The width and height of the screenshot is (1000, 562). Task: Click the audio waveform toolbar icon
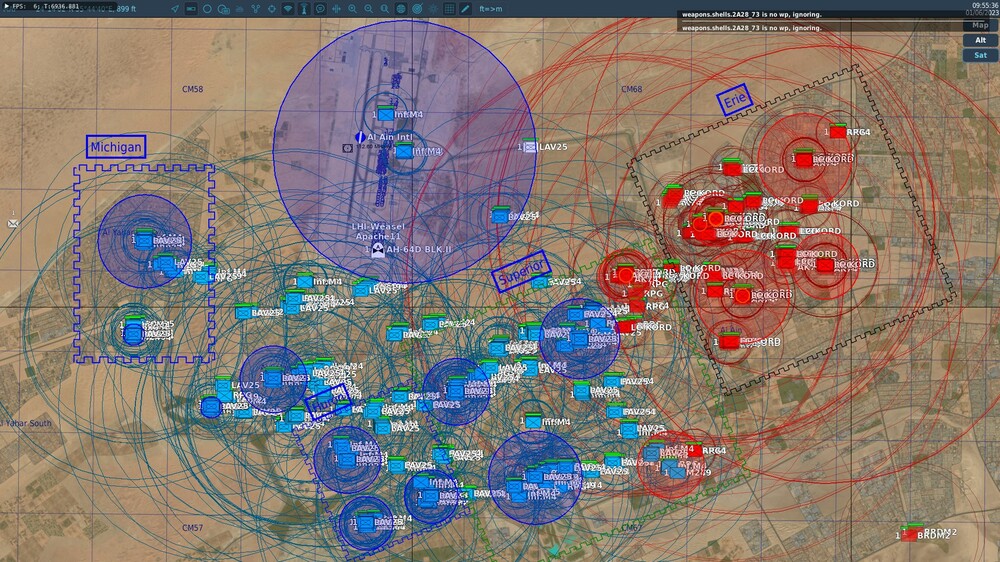(x=336, y=9)
